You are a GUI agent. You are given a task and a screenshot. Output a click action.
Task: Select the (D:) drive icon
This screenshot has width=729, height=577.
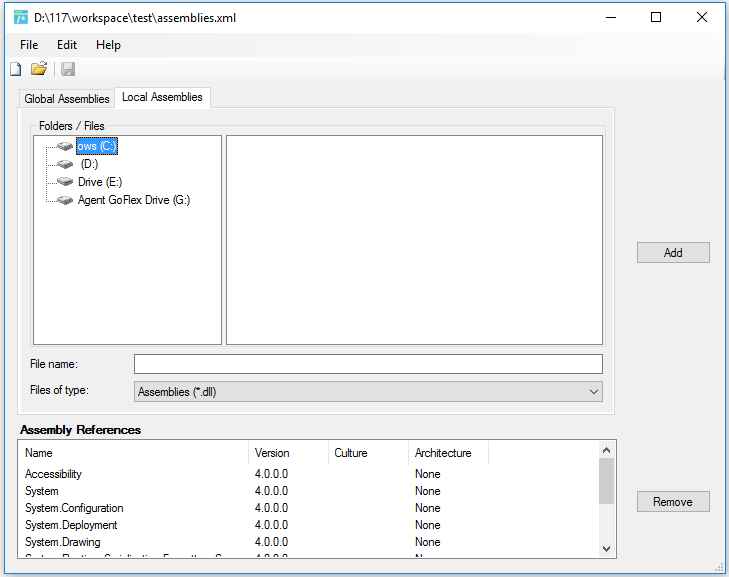pyautogui.click(x=65, y=164)
